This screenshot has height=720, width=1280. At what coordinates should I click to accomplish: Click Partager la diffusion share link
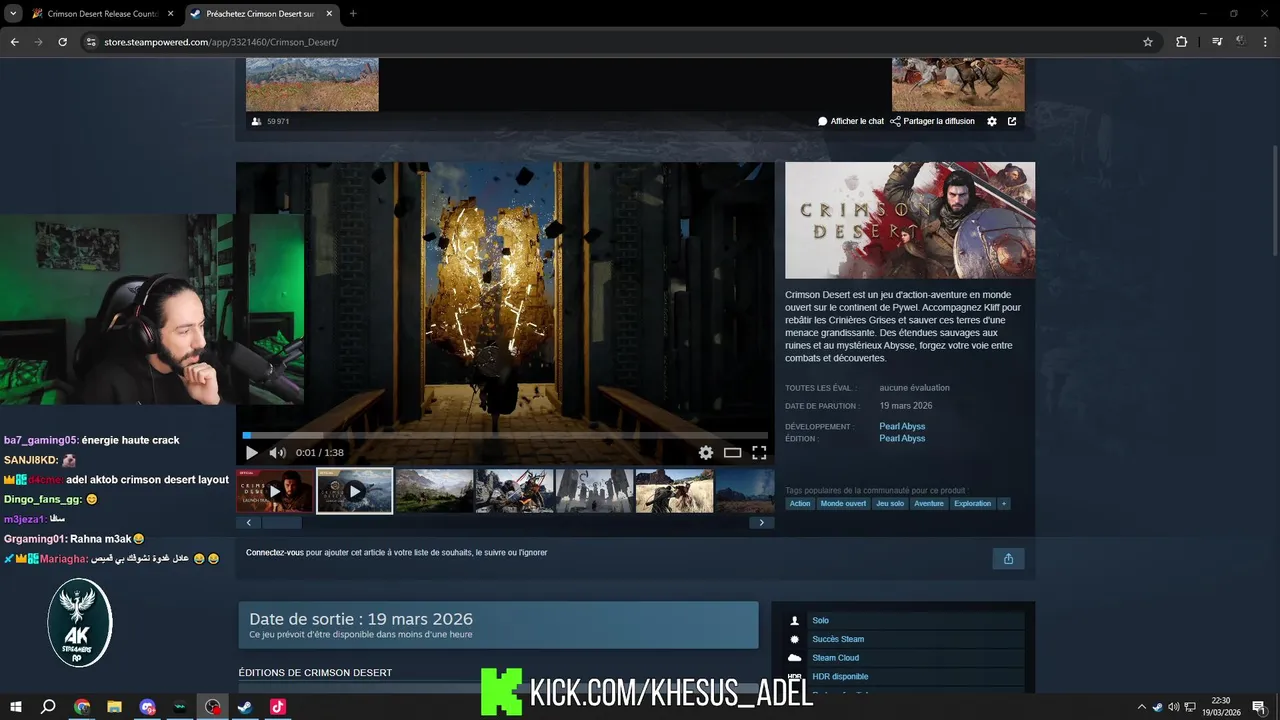[x=932, y=121]
